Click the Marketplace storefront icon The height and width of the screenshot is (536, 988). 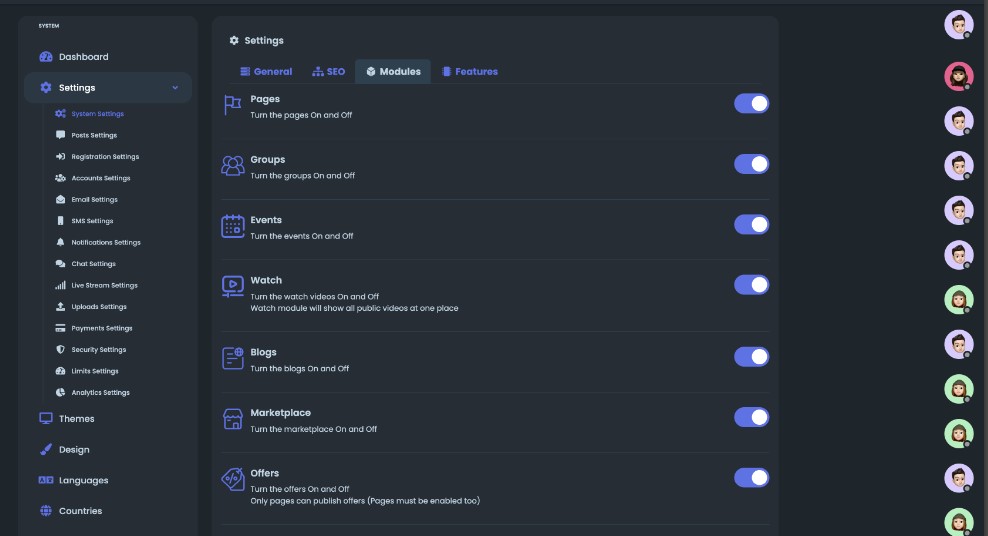(232, 419)
